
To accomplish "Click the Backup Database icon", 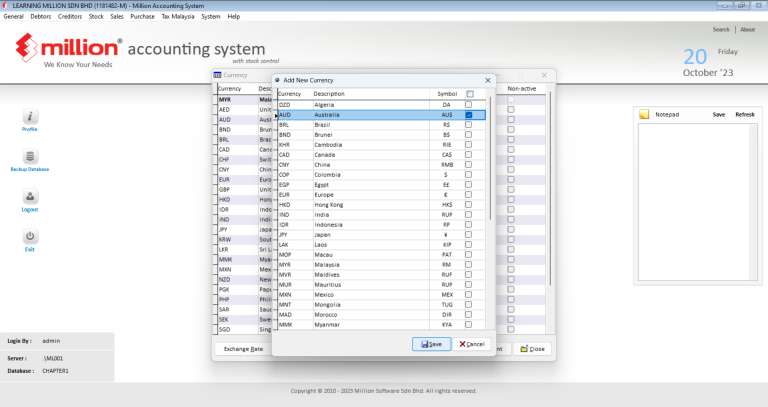I will click(x=30, y=157).
